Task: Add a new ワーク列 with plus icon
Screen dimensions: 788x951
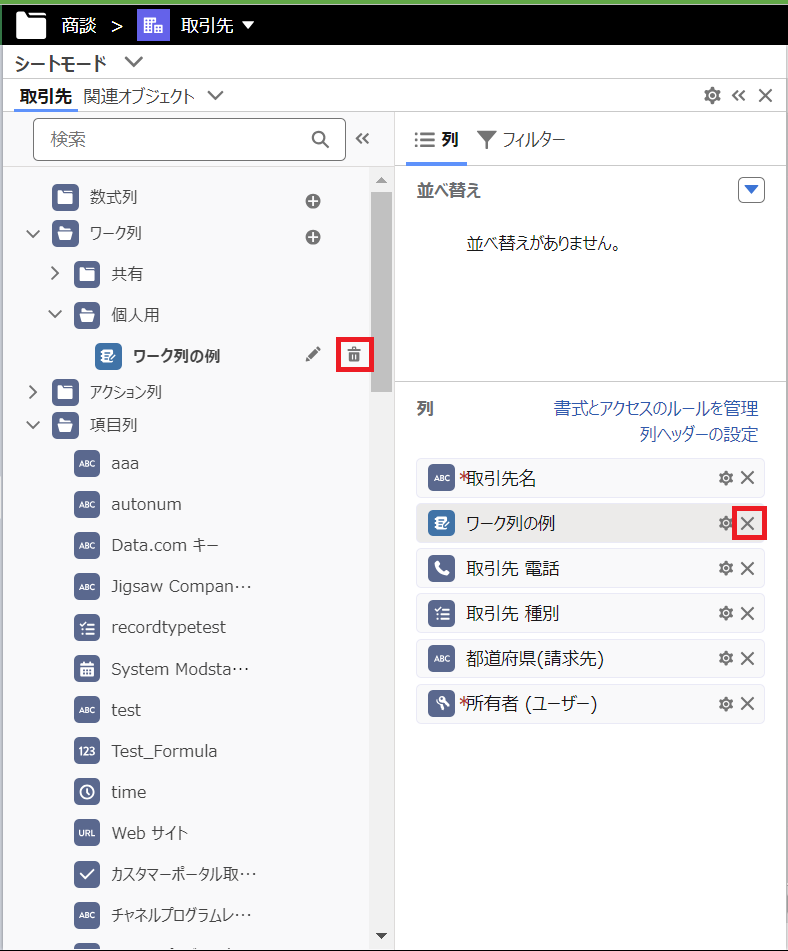Action: pyautogui.click(x=313, y=237)
